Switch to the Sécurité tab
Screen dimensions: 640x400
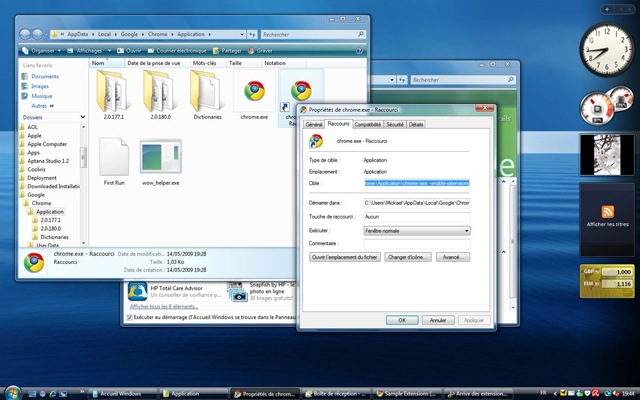point(395,124)
